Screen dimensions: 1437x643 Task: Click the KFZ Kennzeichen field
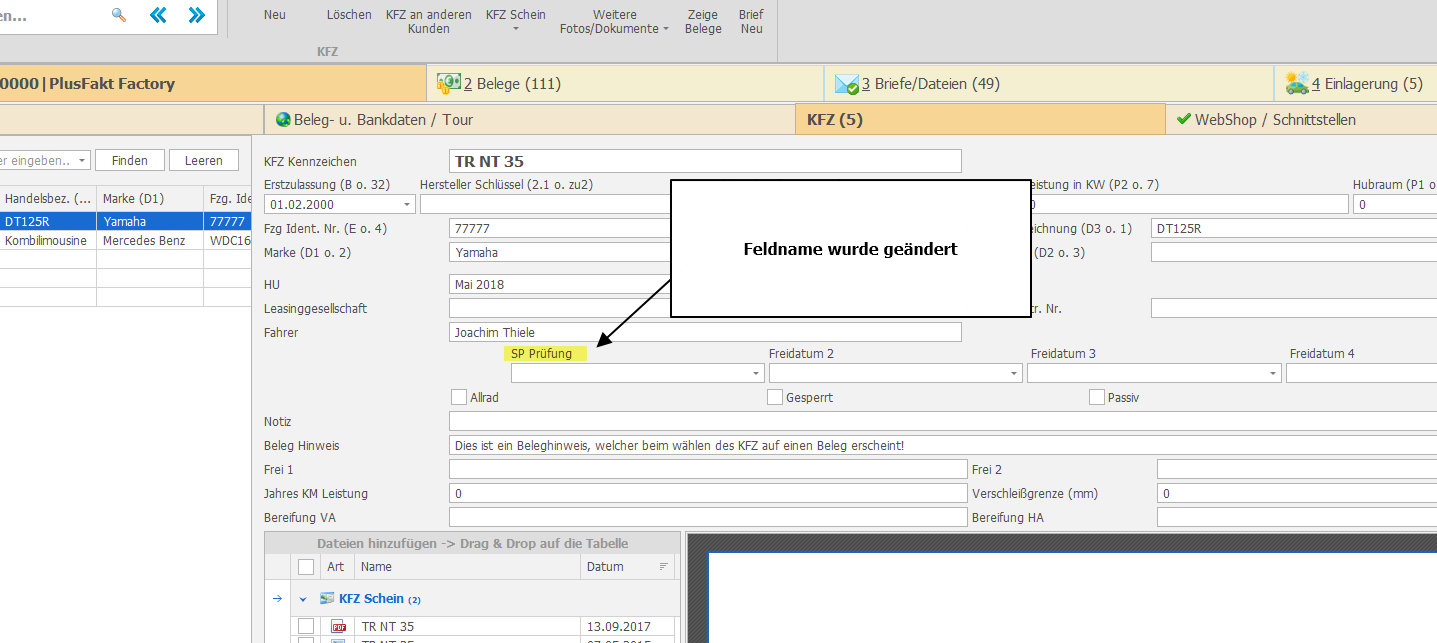(705, 161)
